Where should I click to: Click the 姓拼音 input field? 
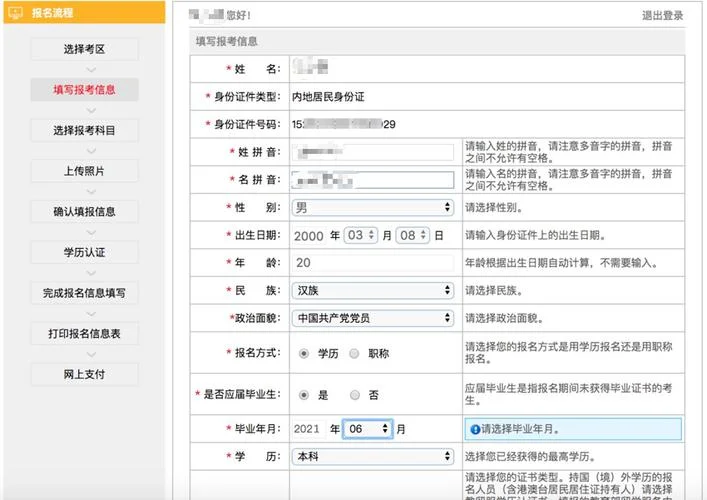(x=373, y=152)
